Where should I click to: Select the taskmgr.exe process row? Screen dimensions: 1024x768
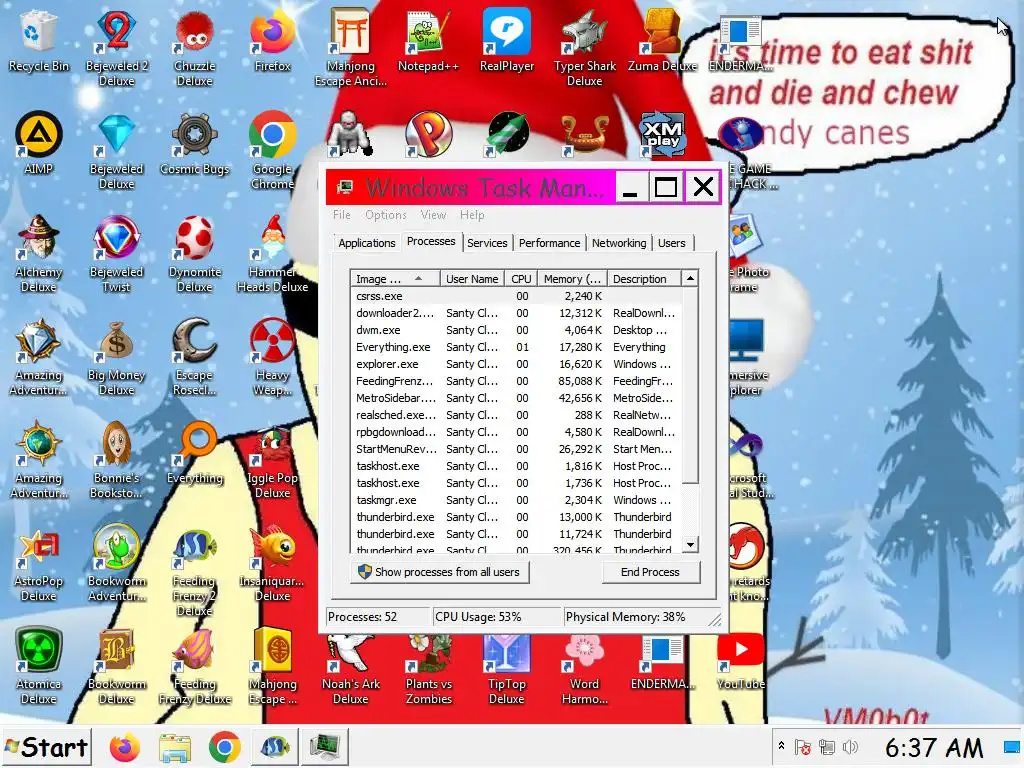point(516,500)
